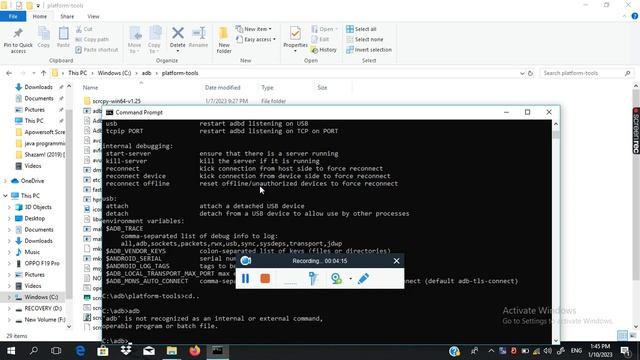Open Dropbox from taskbar

point(126,350)
